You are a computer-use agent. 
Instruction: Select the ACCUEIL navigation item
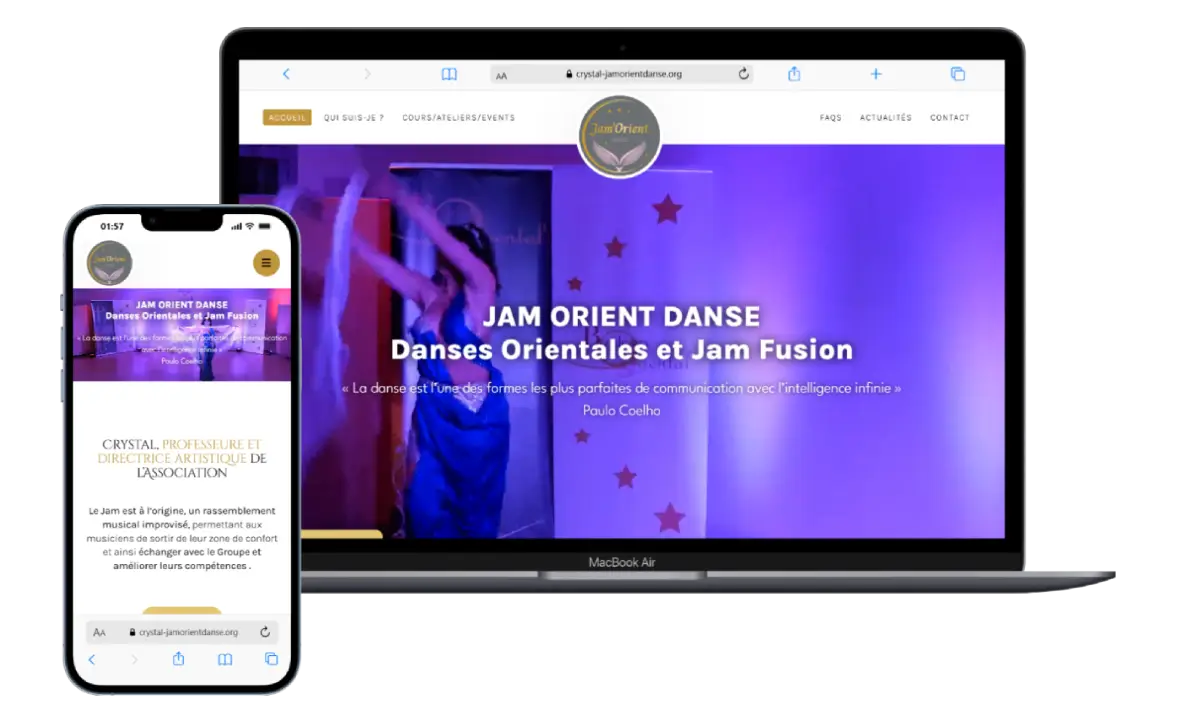point(287,118)
